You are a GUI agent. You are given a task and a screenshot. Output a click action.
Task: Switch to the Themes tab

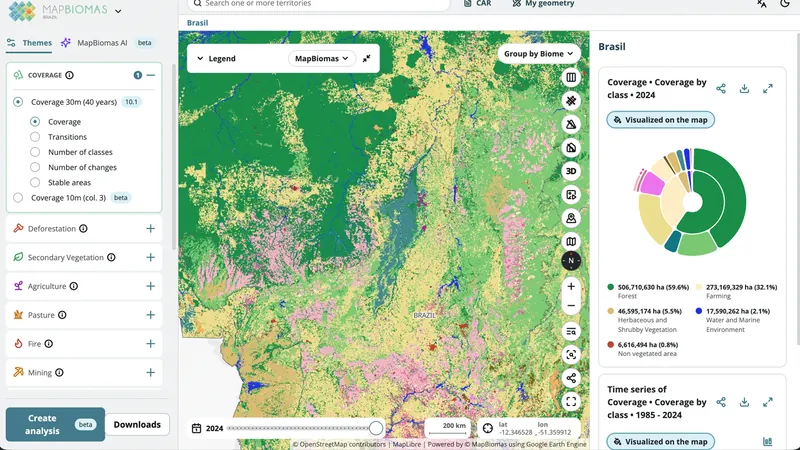click(29, 43)
